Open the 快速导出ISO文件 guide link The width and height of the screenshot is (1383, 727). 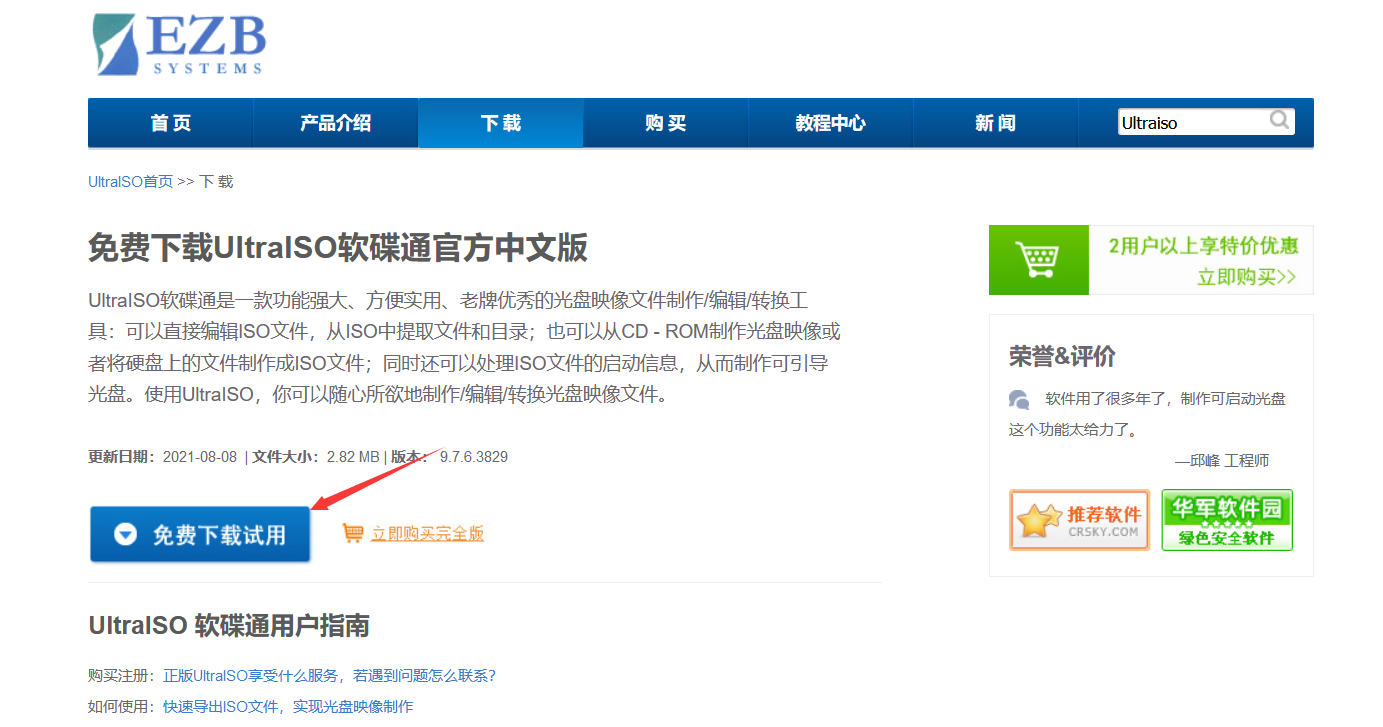[288, 707]
